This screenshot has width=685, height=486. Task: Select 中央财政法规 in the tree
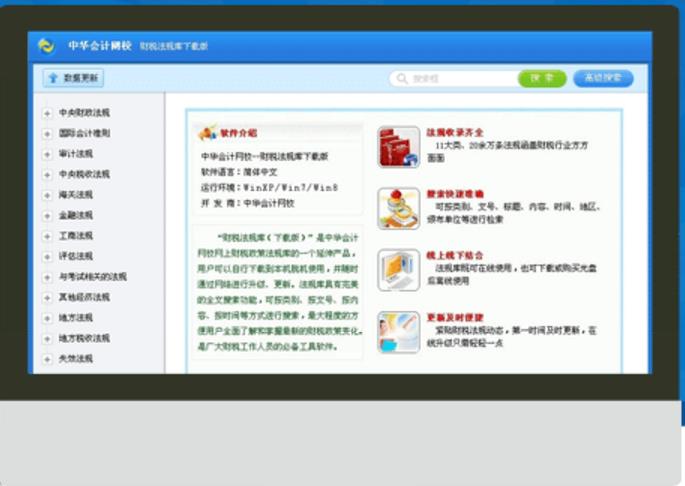click(x=84, y=113)
